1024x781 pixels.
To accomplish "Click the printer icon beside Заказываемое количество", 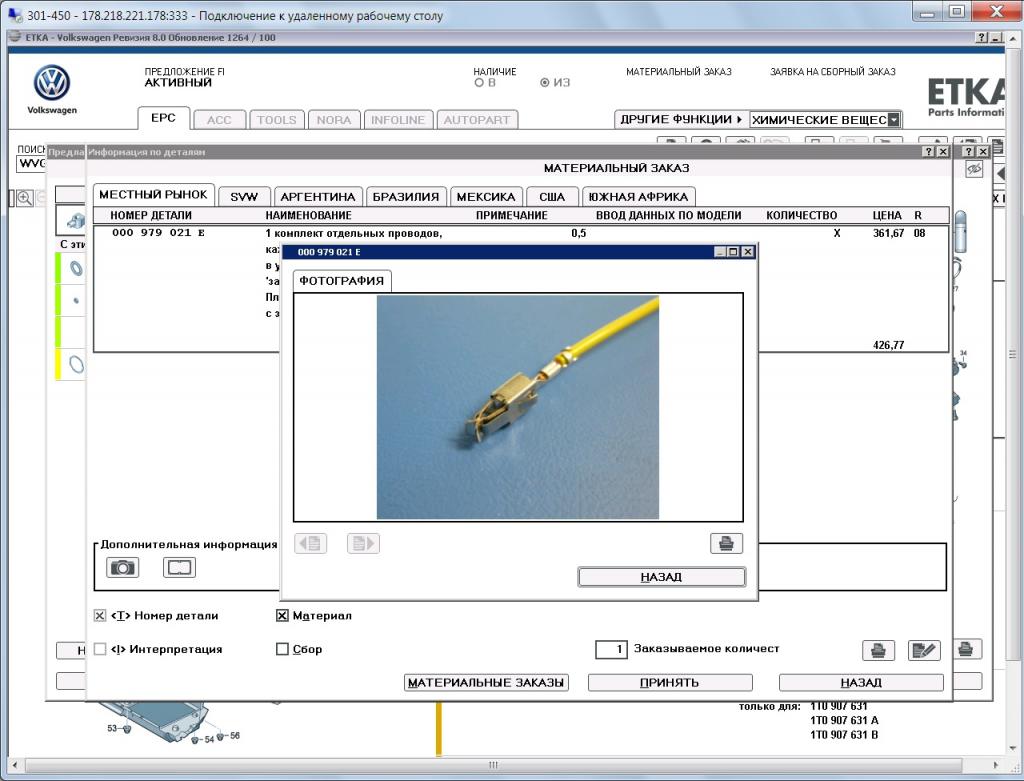I will pyautogui.click(x=878, y=650).
